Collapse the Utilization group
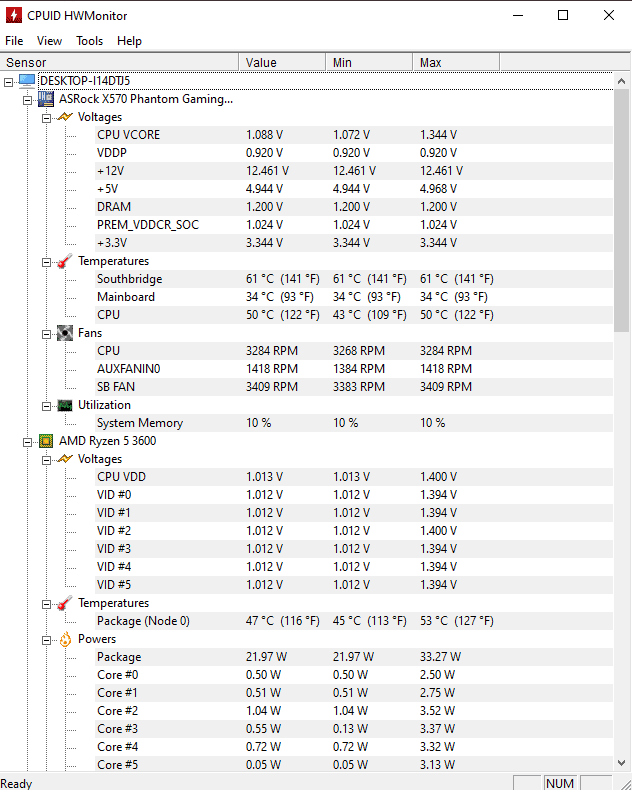The height and width of the screenshot is (790, 632). tap(47, 407)
